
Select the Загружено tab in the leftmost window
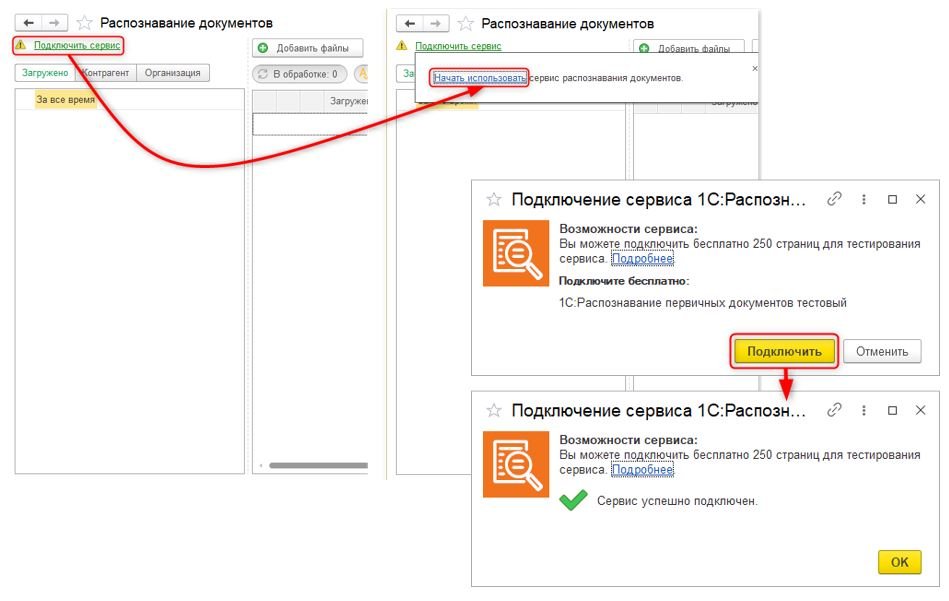[x=44, y=73]
